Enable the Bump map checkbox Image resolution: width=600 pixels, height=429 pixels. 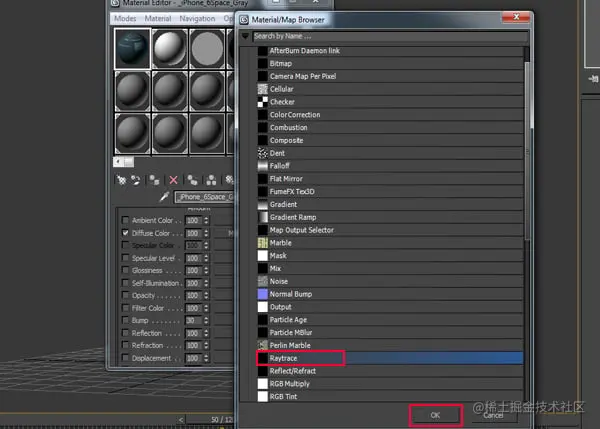tap(125, 320)
